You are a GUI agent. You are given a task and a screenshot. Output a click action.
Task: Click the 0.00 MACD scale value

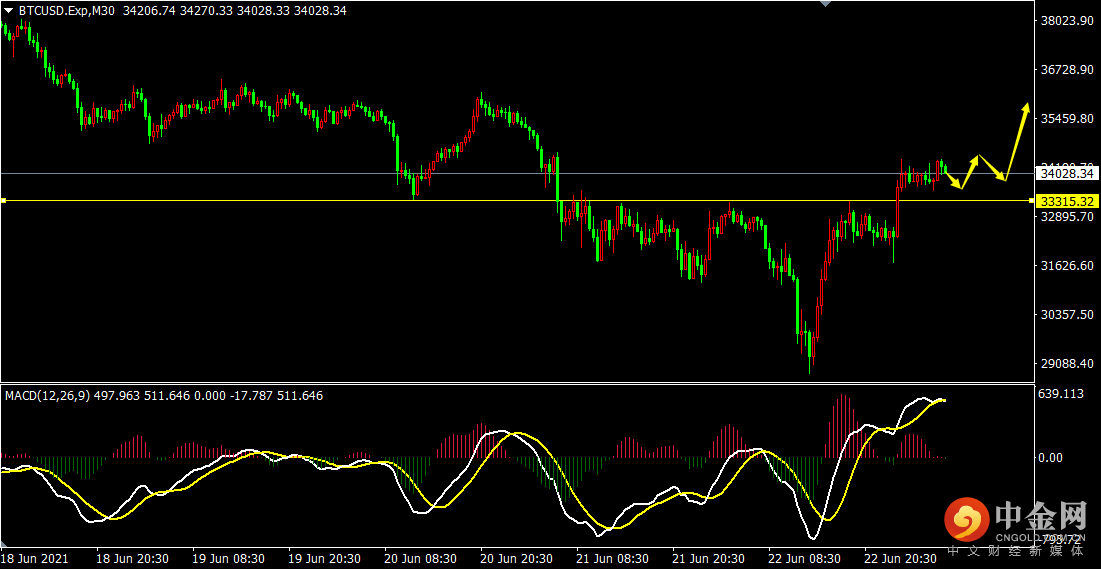tap(1051, 457)
